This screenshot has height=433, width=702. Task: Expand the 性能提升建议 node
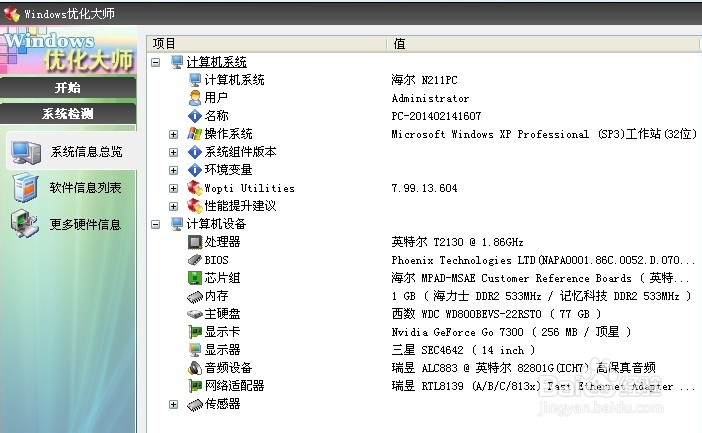(x=173, y=206)
